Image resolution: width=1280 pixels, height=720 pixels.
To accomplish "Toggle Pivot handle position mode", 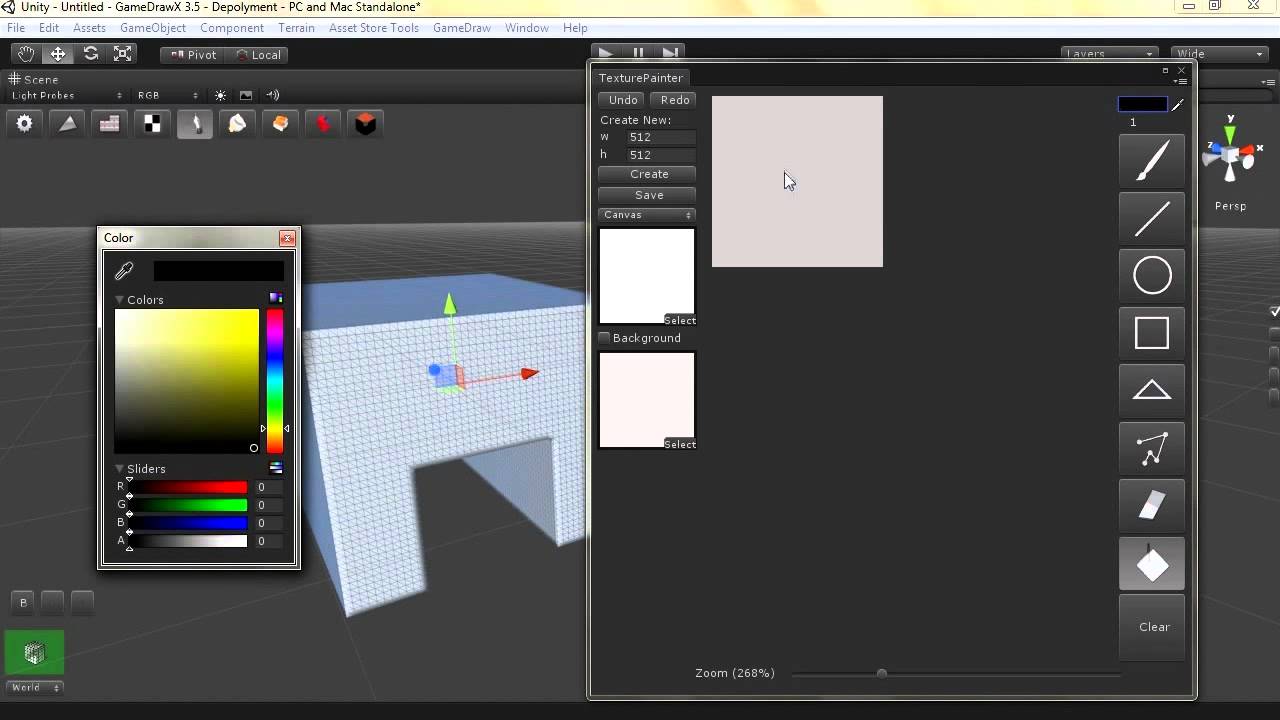I will click(194, 55).
